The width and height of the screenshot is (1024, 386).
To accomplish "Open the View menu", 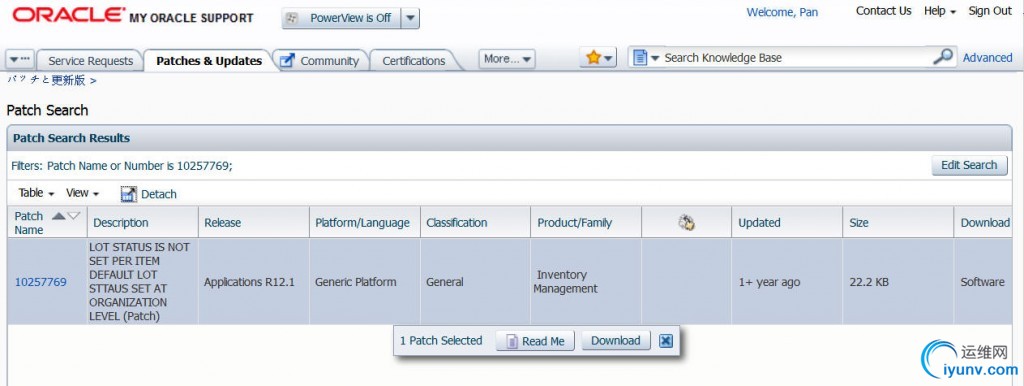I will point(82,193).
